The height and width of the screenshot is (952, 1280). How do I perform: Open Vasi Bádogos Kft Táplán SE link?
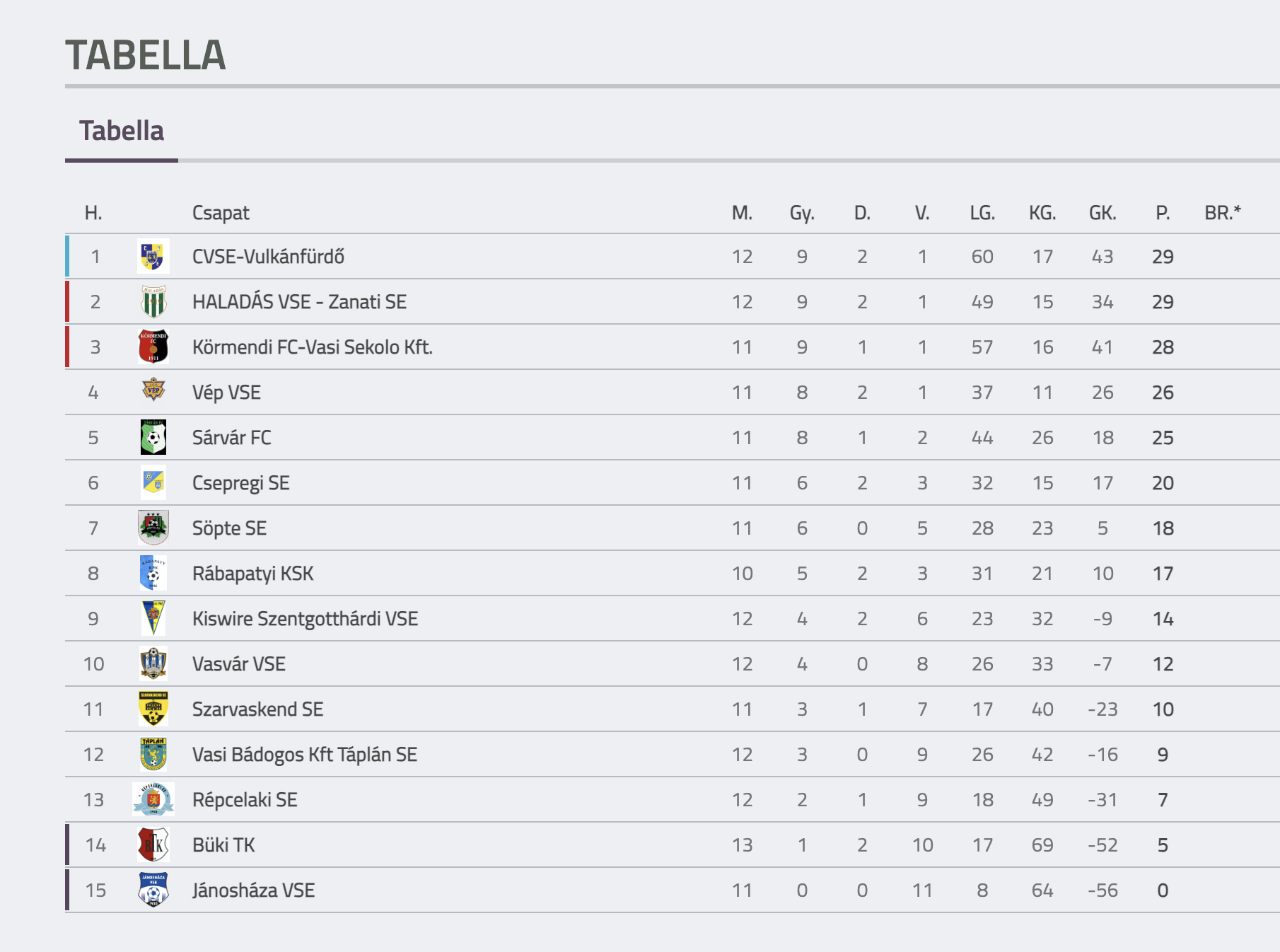coord(305,755)
